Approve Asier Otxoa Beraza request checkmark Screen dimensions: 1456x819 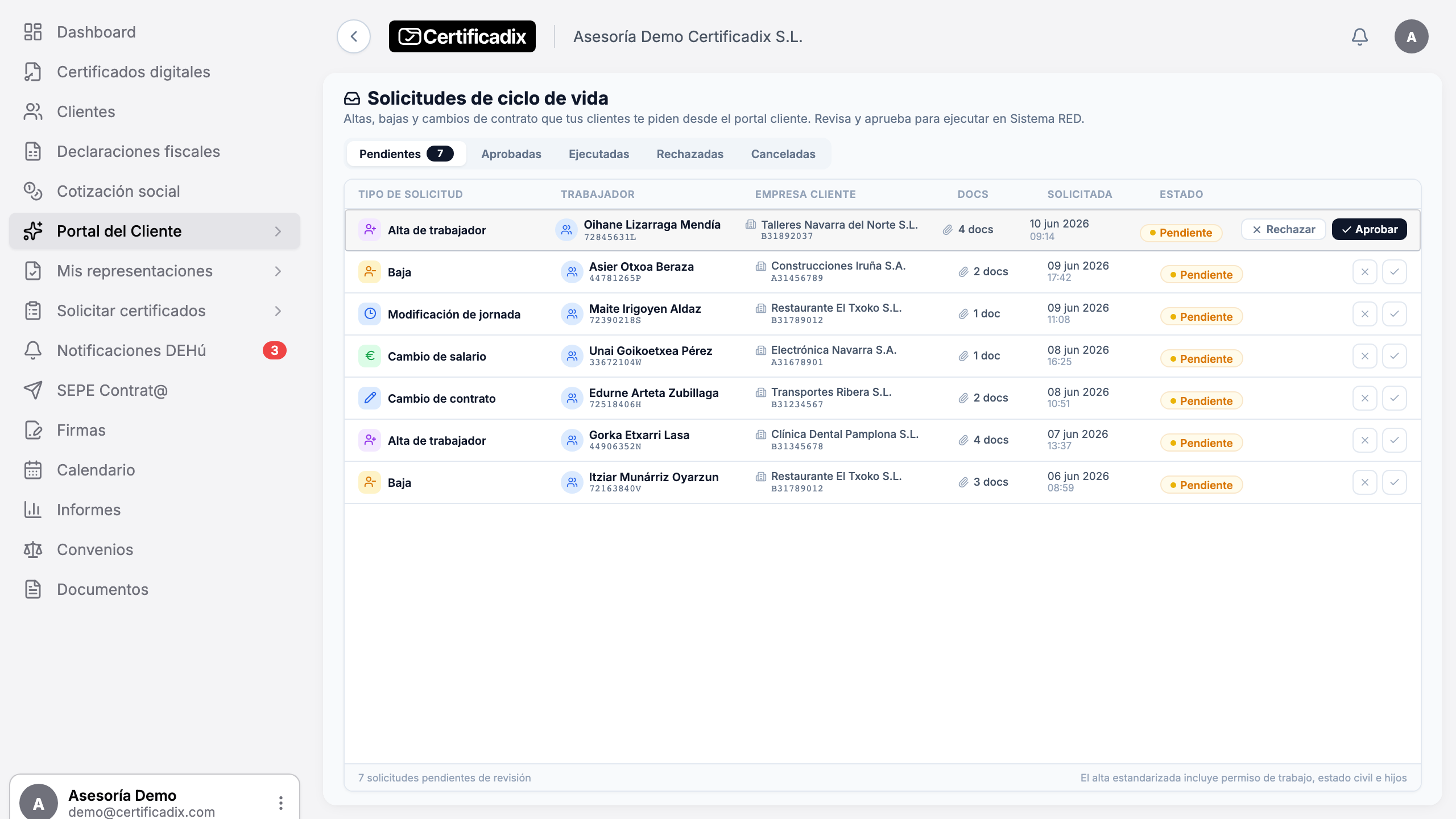tap(1395, 272)
